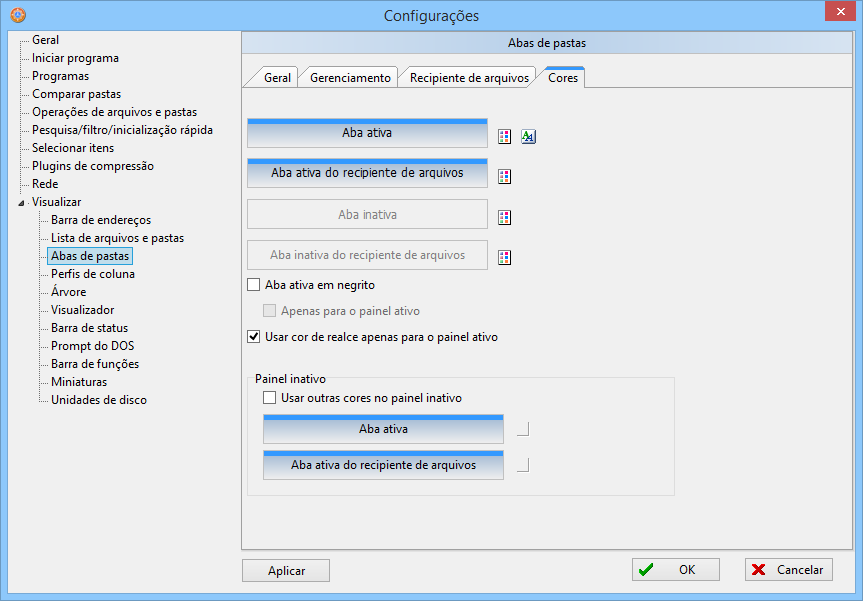Screen dimensions: 863x601
Task: Open font settings icon beside Aba ativa
Action: (x=528, y=137)
